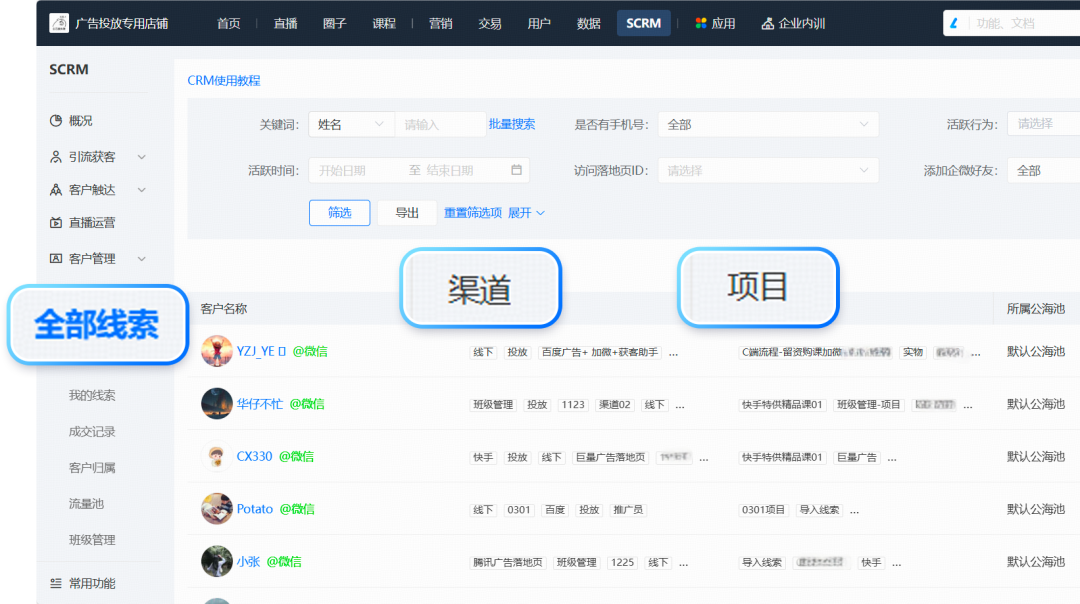
Task: Open the 概况 overview icon in sidebar
Action: click(x=56, y=121)
